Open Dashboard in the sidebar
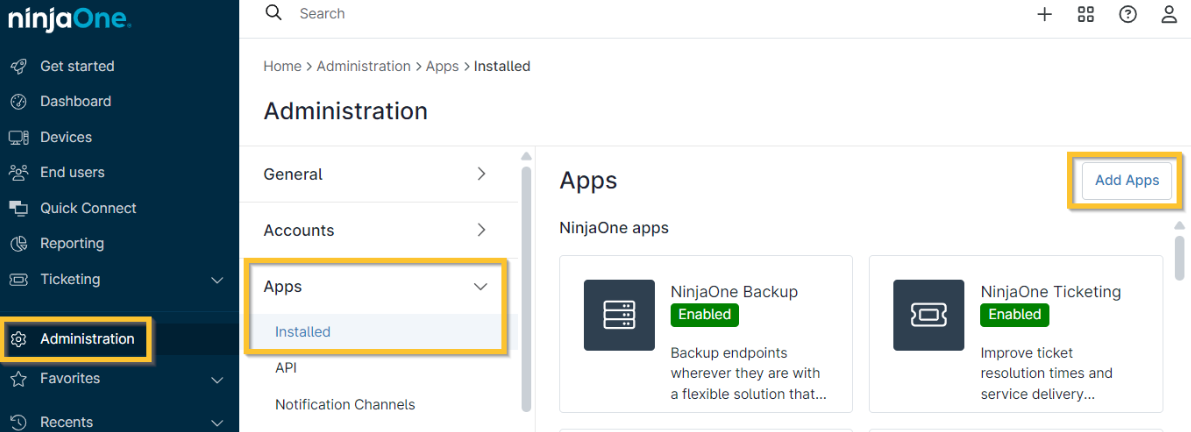The image size is (1191, 432). (x=75, y=101)
